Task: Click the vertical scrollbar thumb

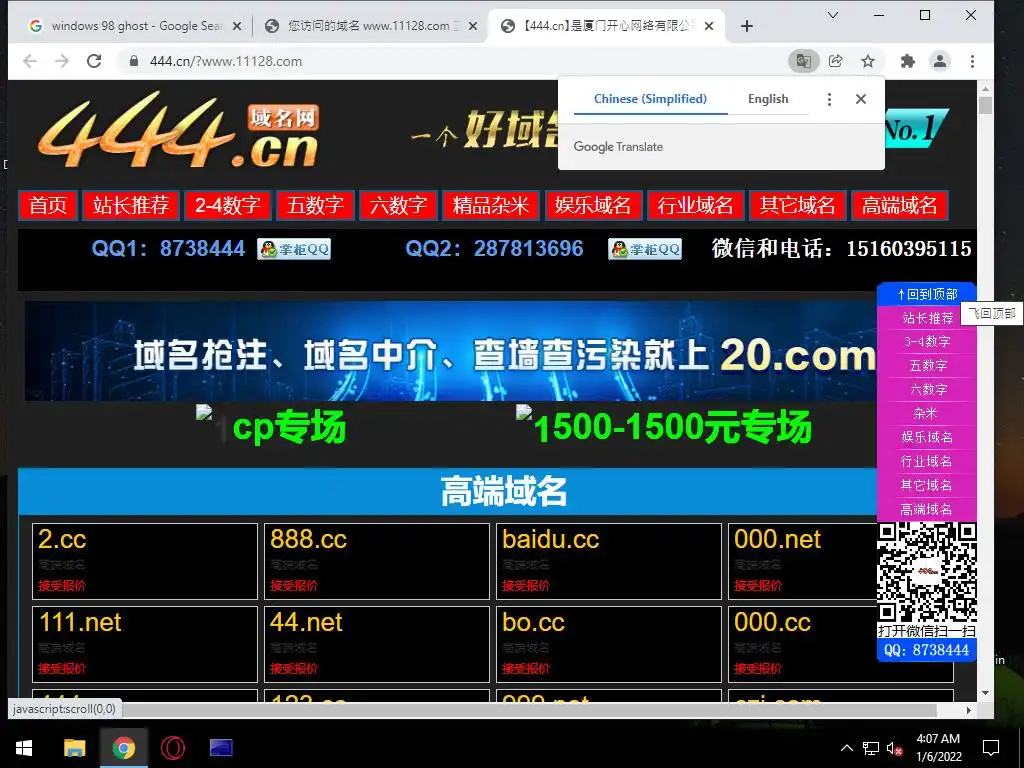Action: point(985,106)
